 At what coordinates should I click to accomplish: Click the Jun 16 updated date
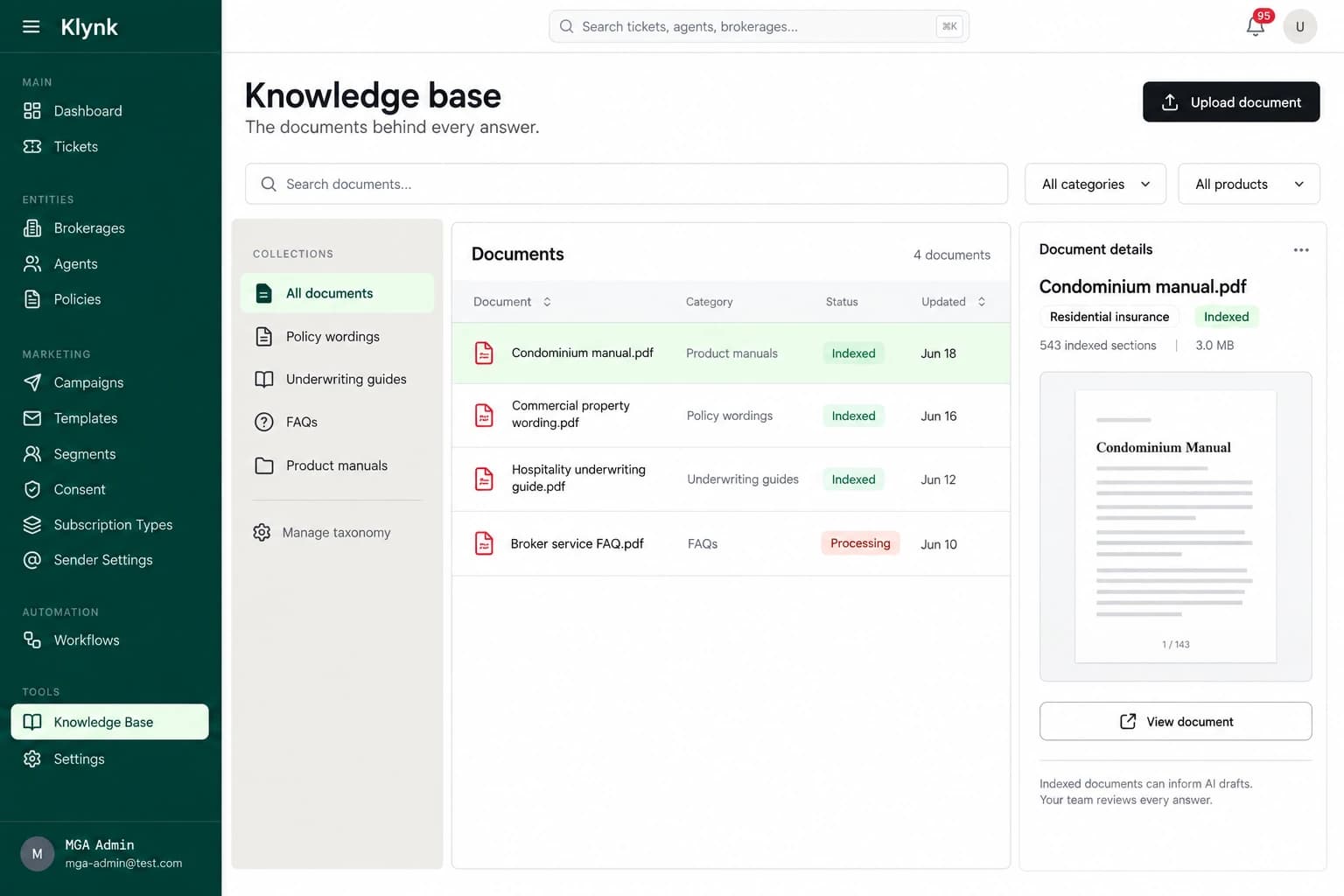(938, 416)
